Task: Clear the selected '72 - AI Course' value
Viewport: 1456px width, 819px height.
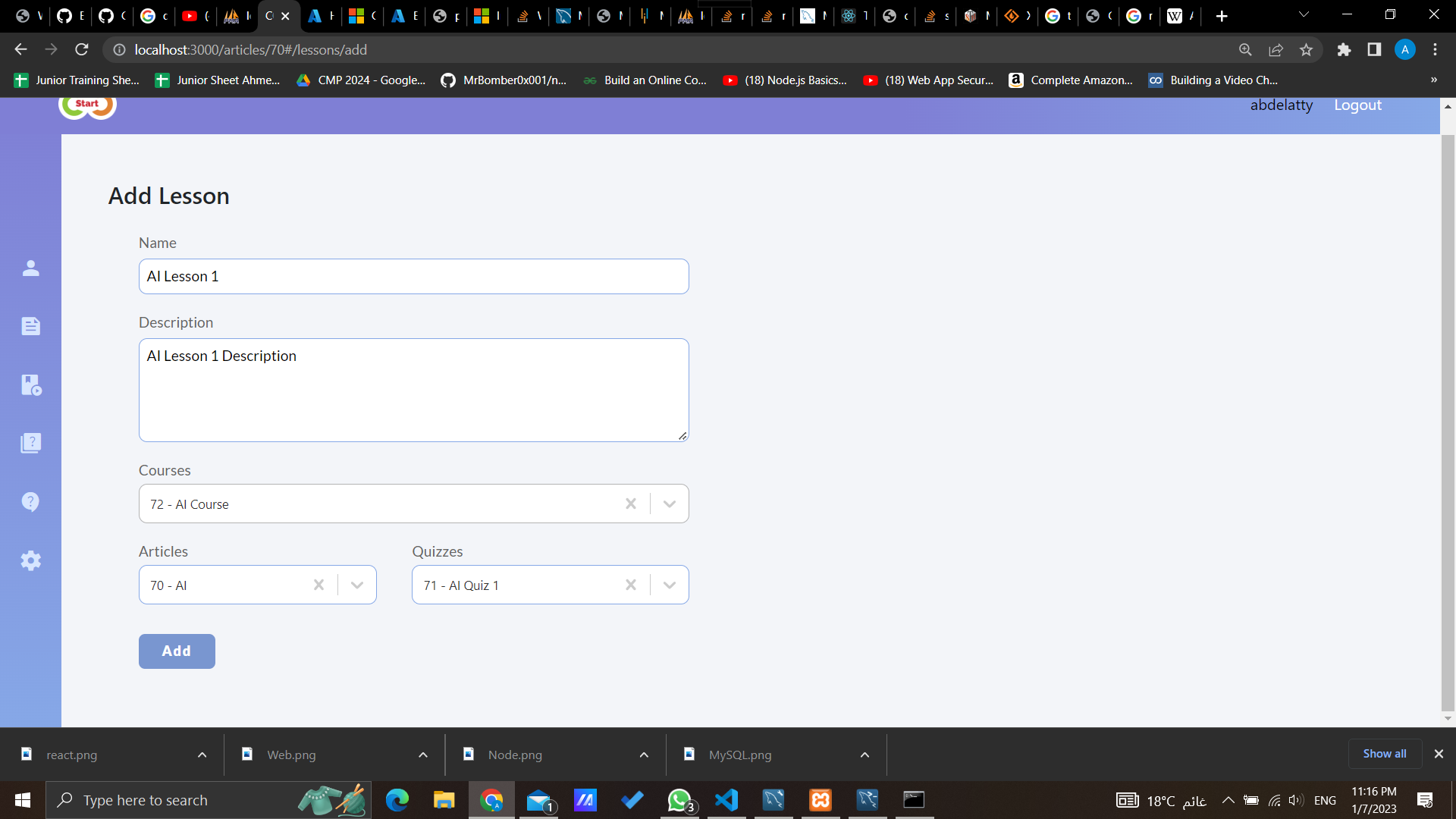Action: click(630, 504)
